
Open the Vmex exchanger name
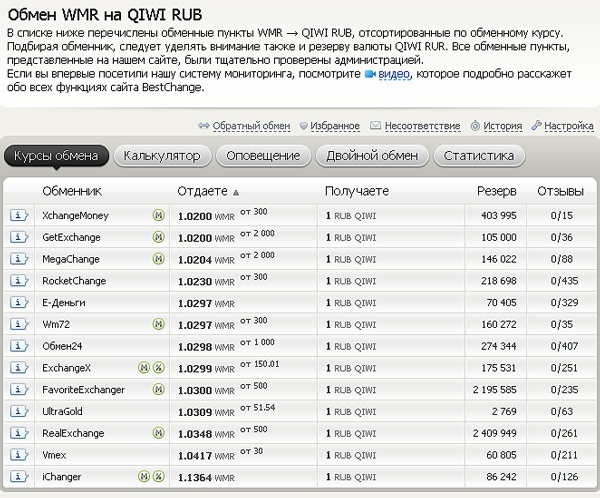point(54,455)
